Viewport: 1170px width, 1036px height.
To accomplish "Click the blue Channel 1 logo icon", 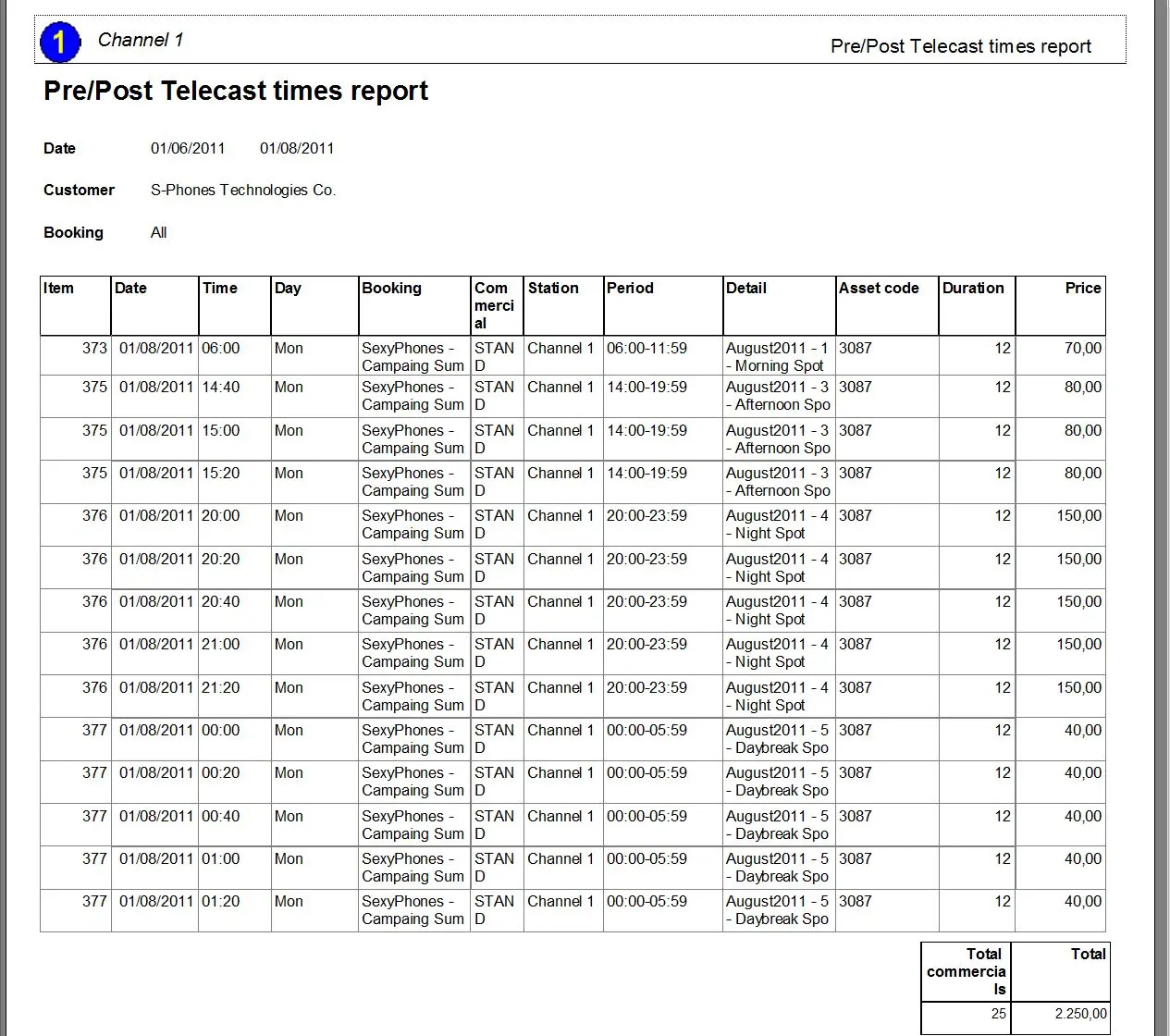I will 60,42.
